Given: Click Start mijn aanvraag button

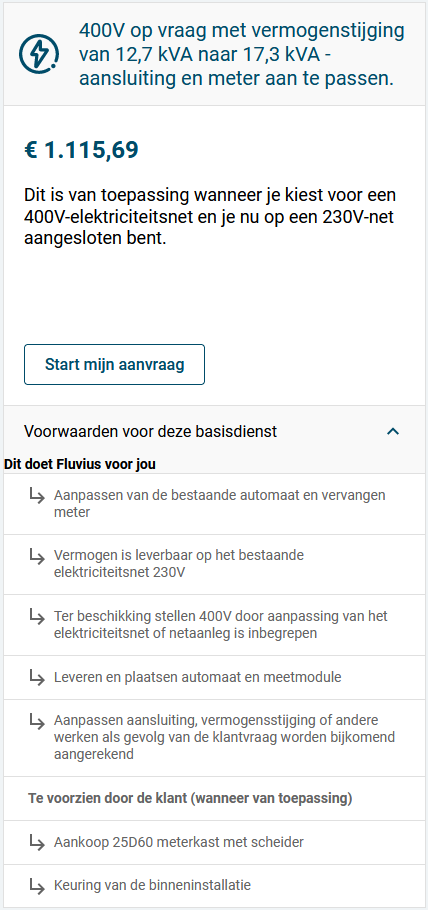Looking at the screenshot, I should point(114,364).
